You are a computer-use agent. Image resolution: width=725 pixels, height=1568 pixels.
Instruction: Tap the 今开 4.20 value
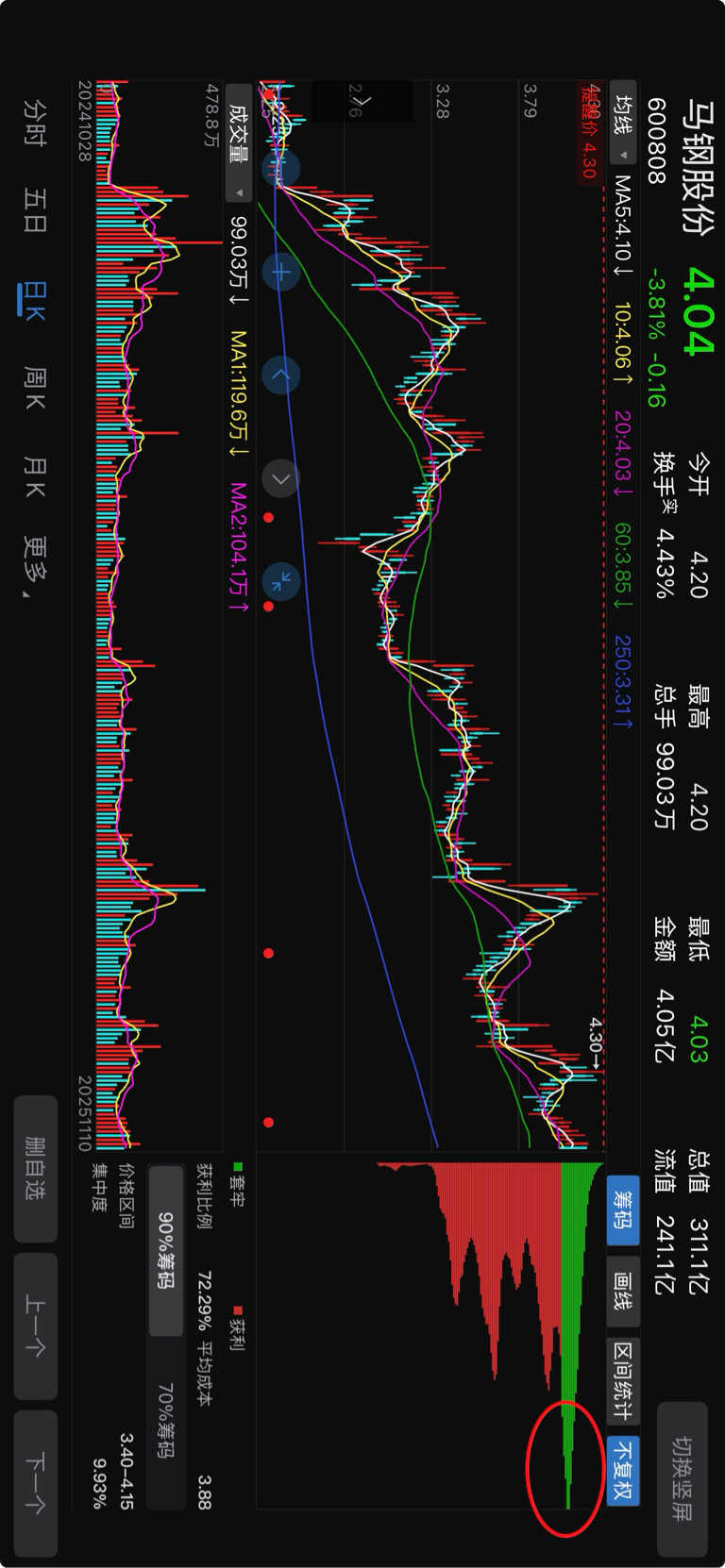tap(699, 575)
